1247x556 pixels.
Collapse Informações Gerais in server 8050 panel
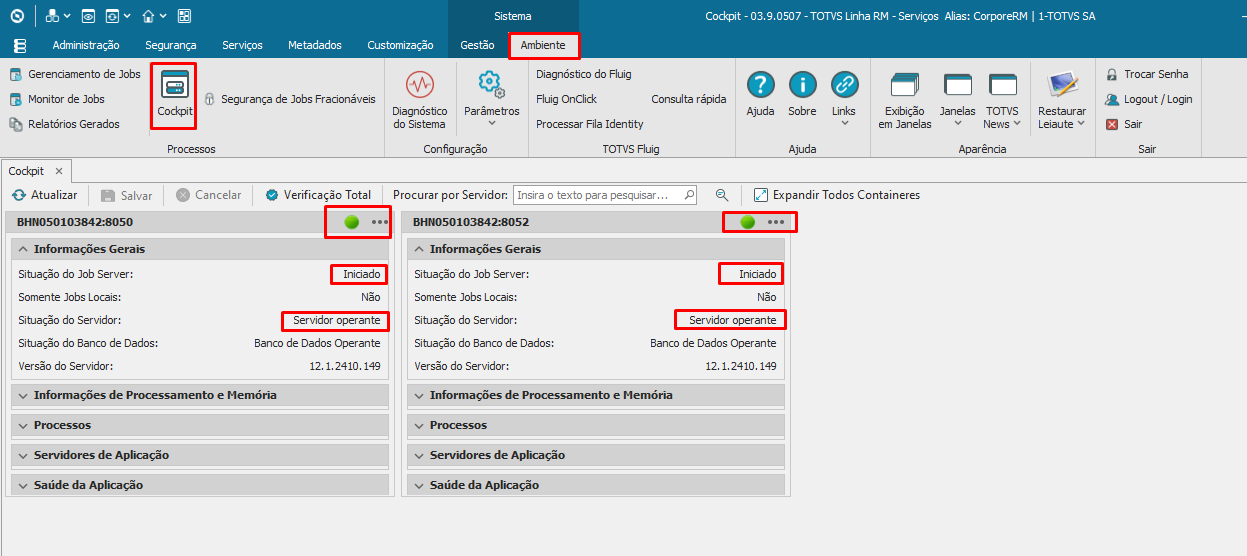click(200, 249)
